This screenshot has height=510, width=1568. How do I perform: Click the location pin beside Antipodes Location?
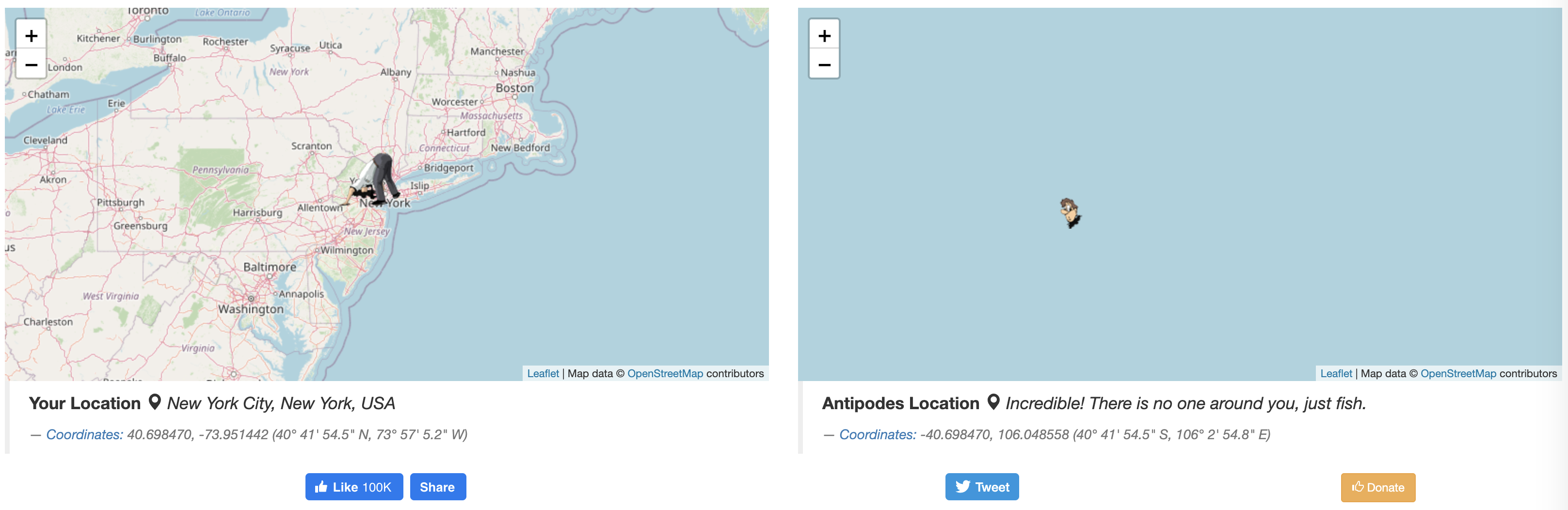pos(993,402)
